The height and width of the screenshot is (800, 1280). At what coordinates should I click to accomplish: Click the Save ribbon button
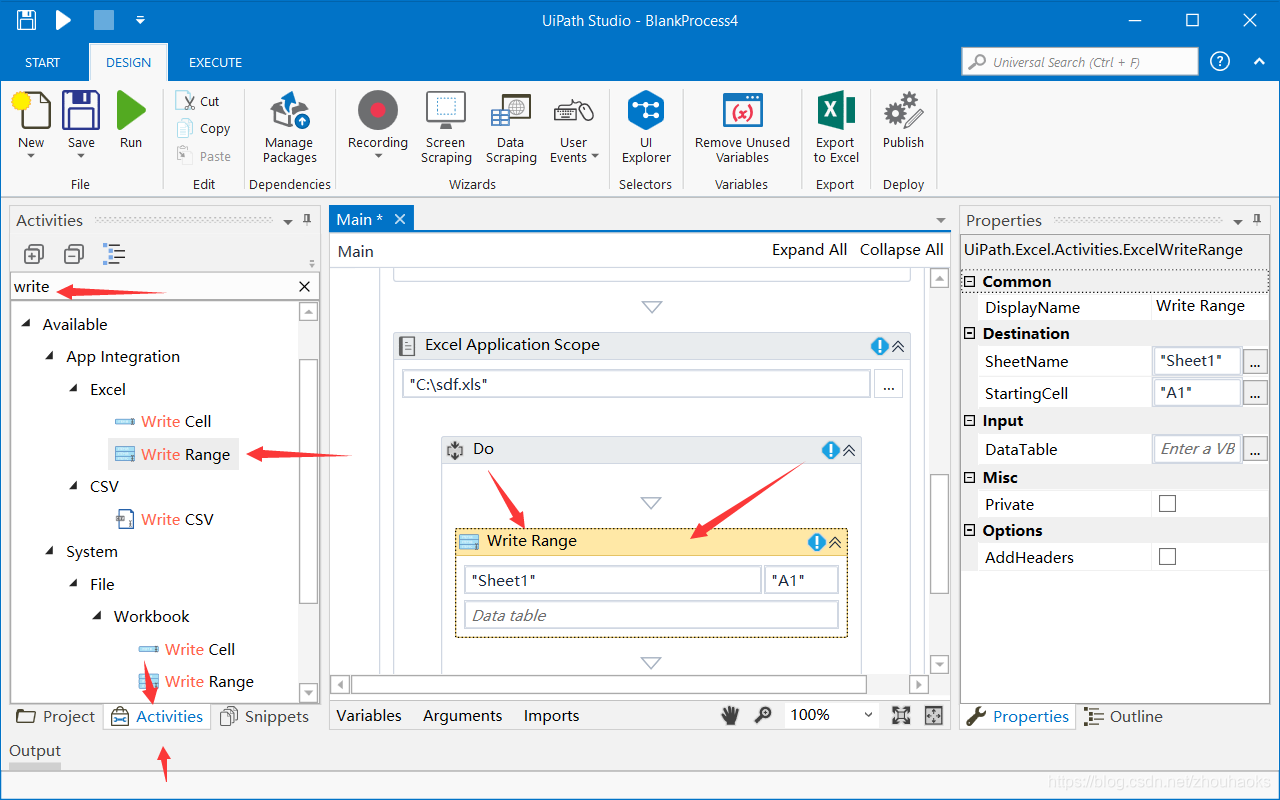pyautogui.click(x=81, y=125)
